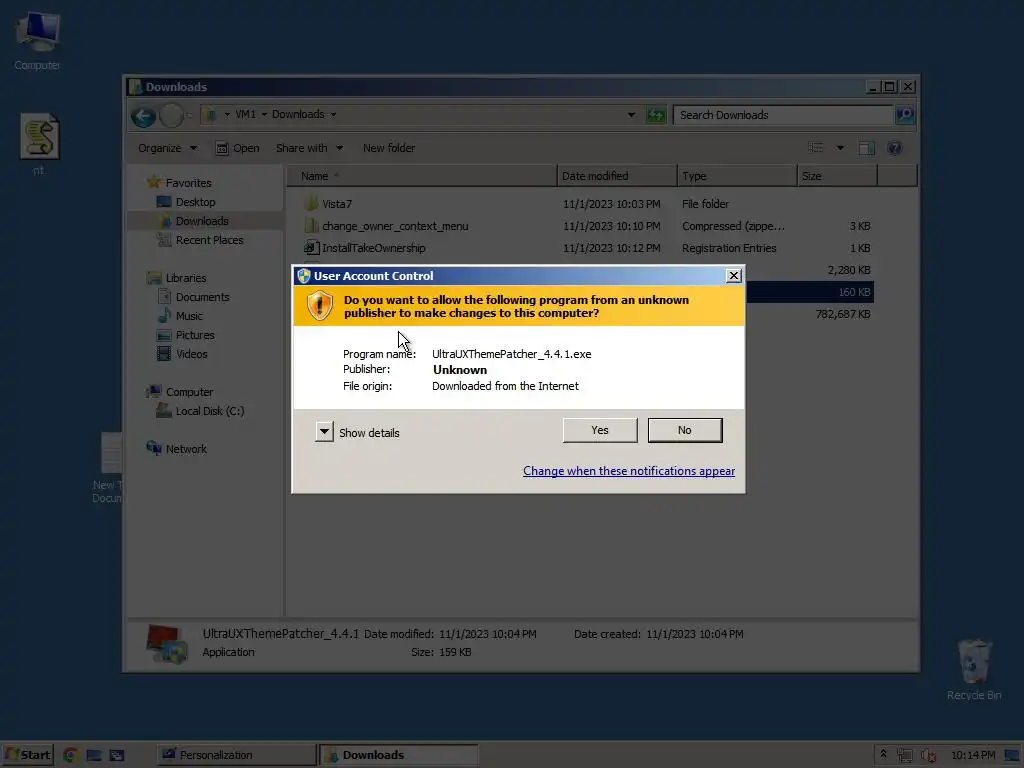Open the Share with dropdown

tap(309, 148)
